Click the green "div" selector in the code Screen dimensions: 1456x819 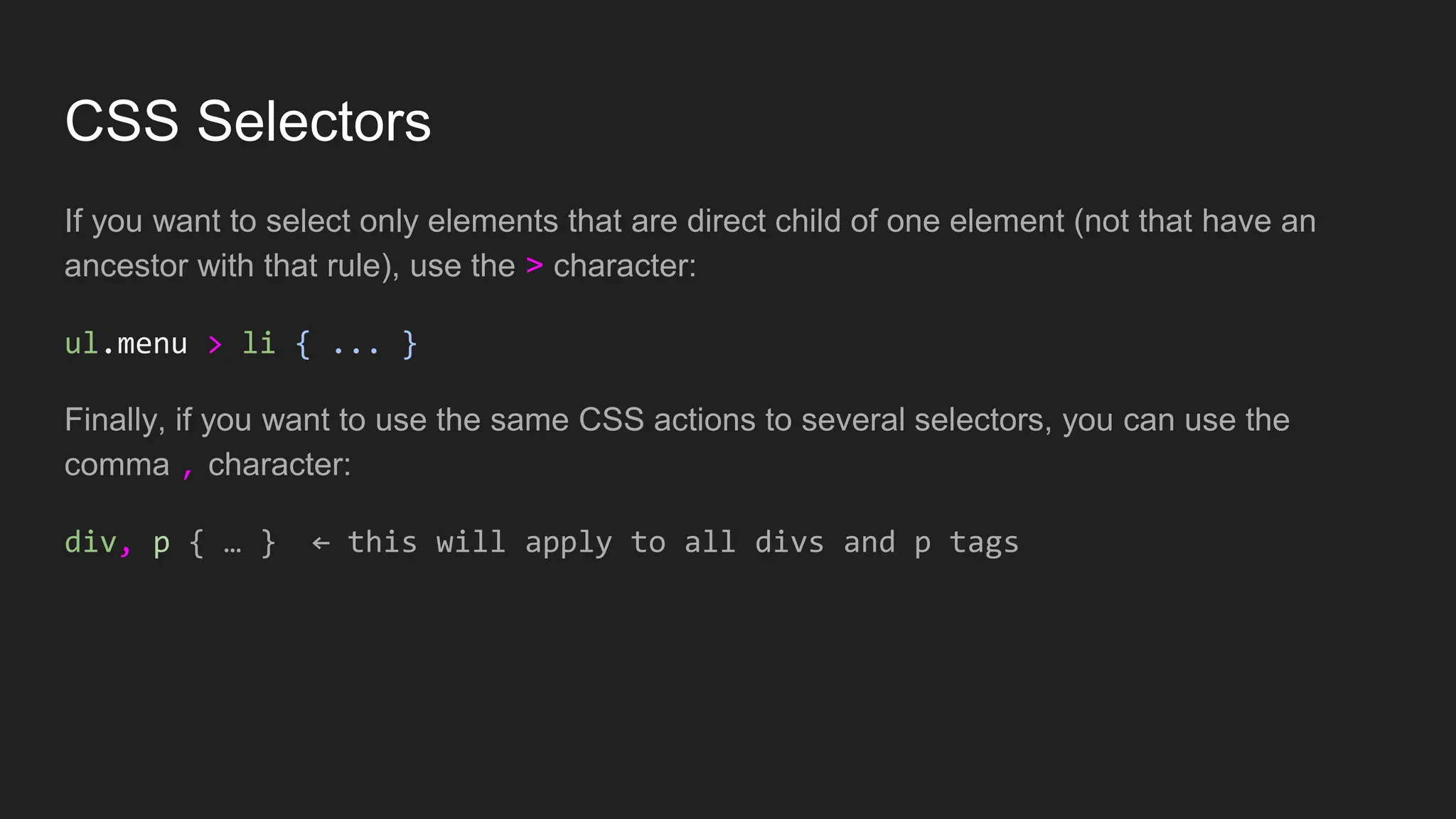[x=90, y=542]
